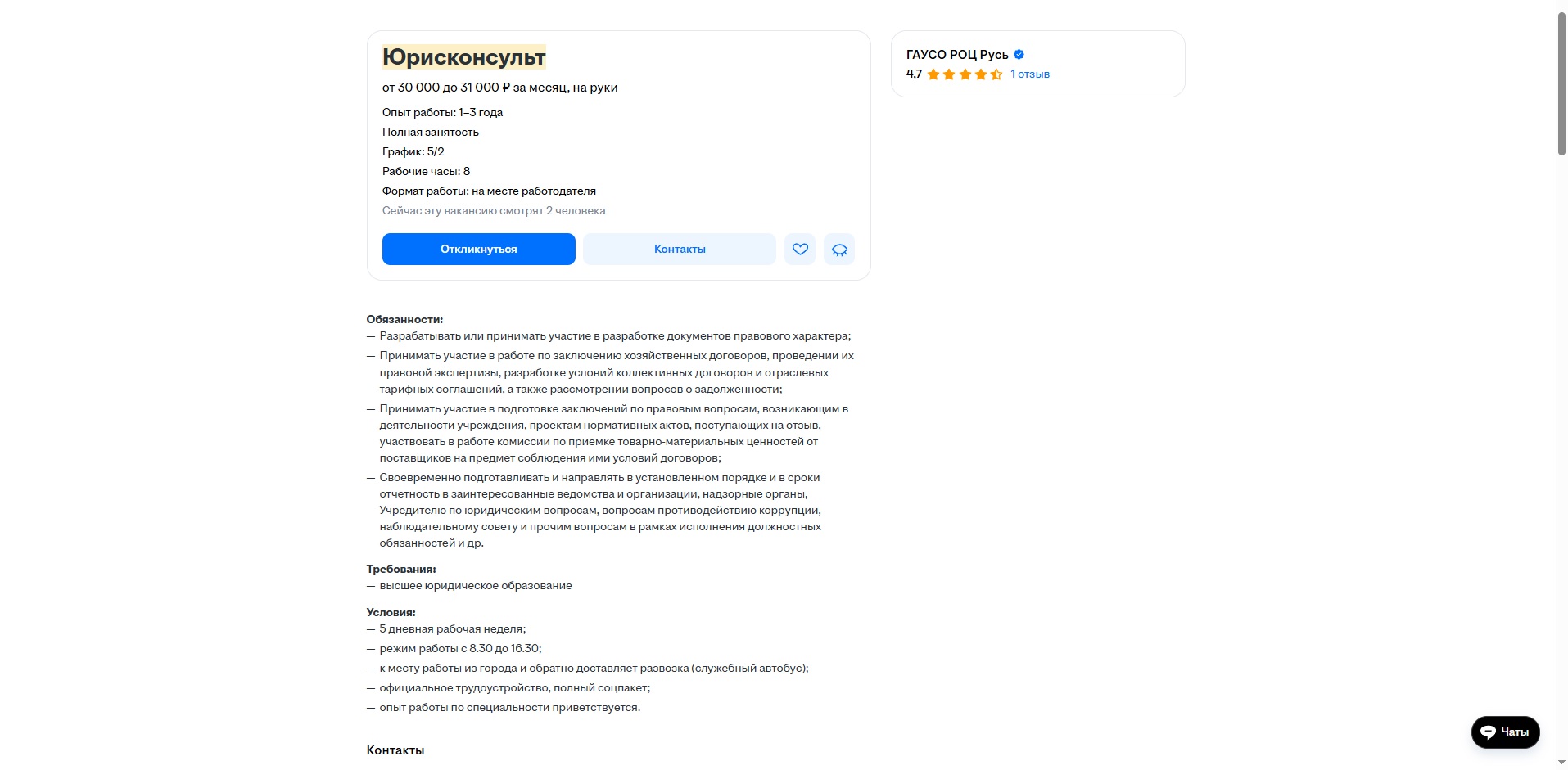This screenshot has width=1568, height=770.
Task: Click the blue verified badge near company name
Action: [x=1019, y=55]
